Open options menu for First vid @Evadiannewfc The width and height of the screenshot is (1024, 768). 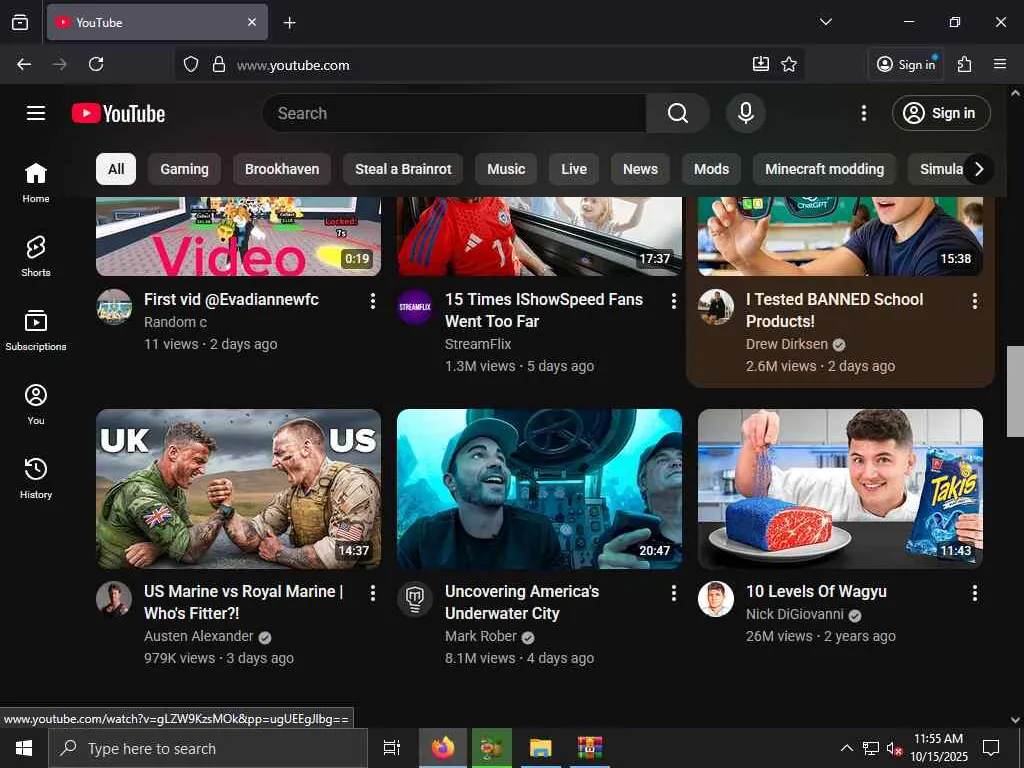pyautogui.click(x=372, y=301)
